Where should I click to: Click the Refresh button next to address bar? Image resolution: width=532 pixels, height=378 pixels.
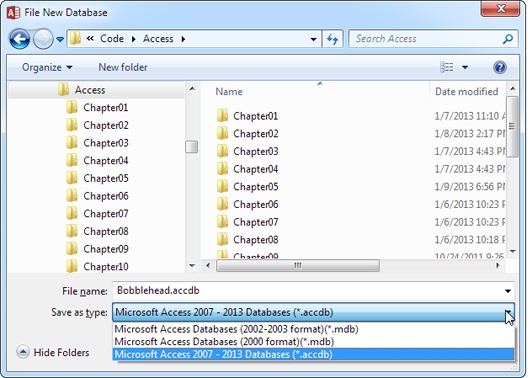332,39
